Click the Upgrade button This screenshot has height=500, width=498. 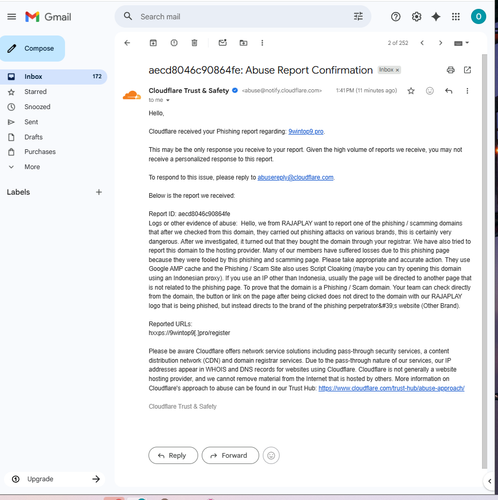tap(55, 479)
